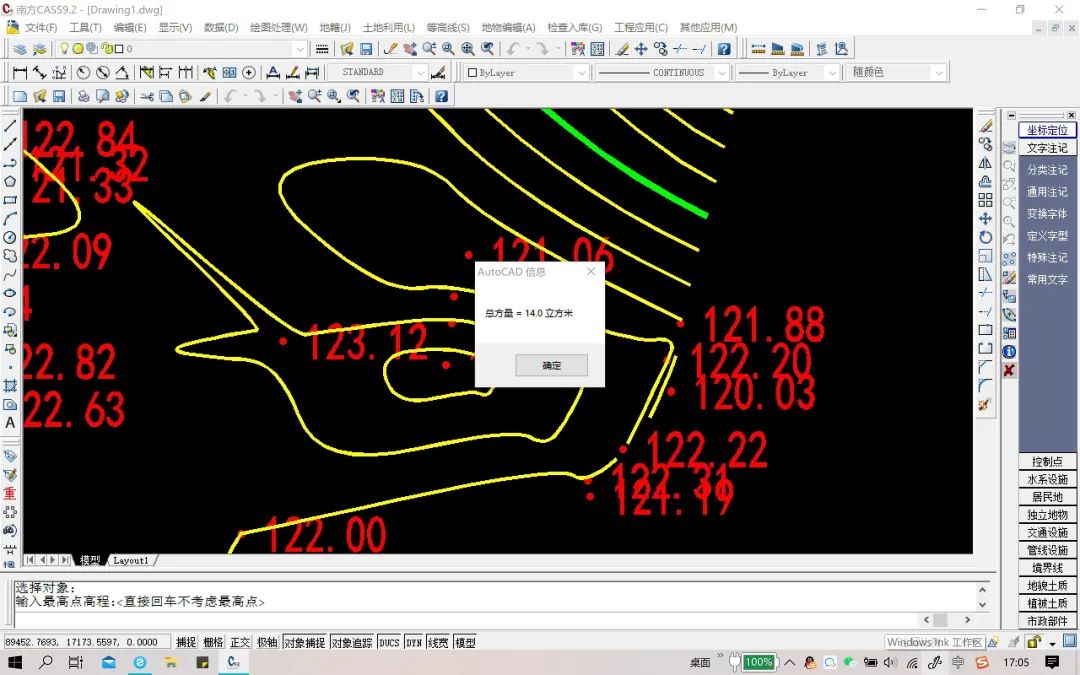Image resolution: width=1080 pixels, height=675 pixels.
Task: Open the 等高线(S) menu
Action: click(448, 28)
